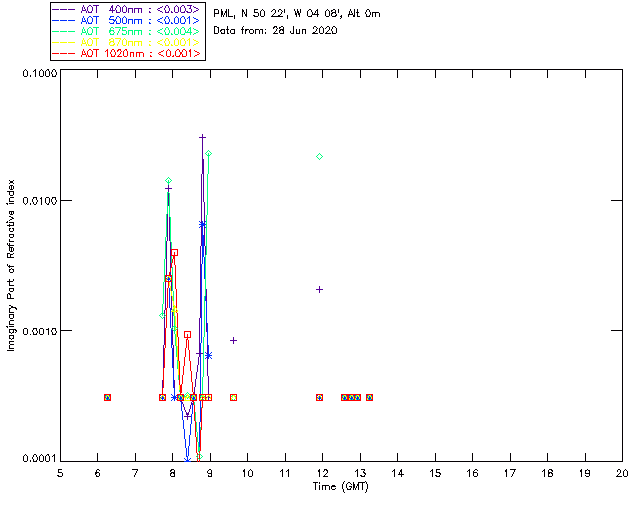Click the y-axis tick label 0.0001
The width and height of the screenshot is (640, 512).
tap(39, 459)
